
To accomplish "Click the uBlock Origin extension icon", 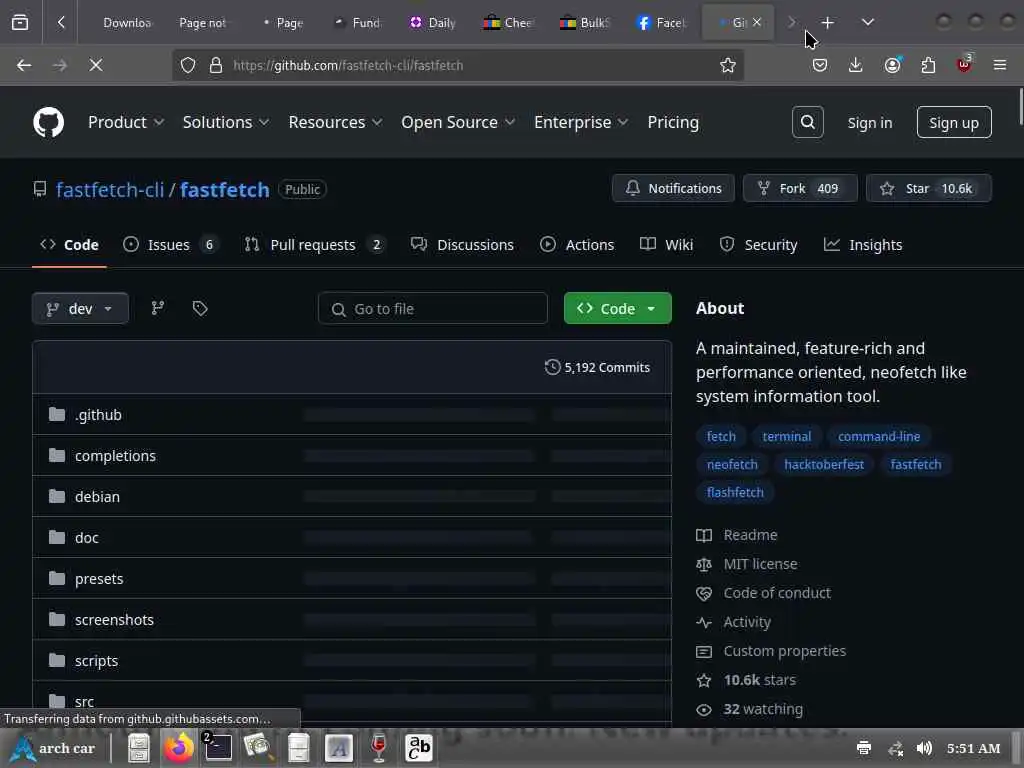I will pyautogui.click(x=964, y=64).
